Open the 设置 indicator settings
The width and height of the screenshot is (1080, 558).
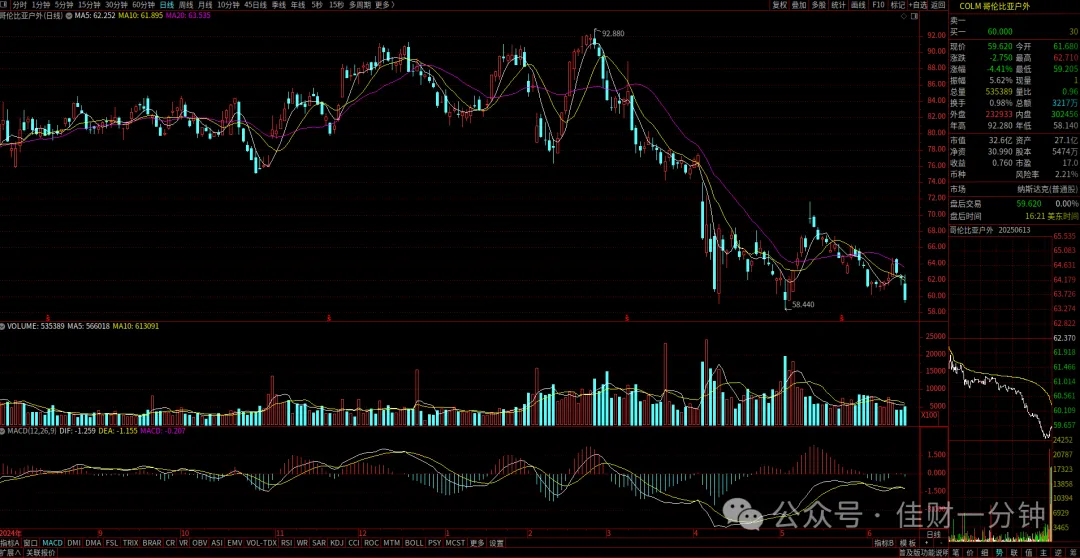click(x=497, y=543)
